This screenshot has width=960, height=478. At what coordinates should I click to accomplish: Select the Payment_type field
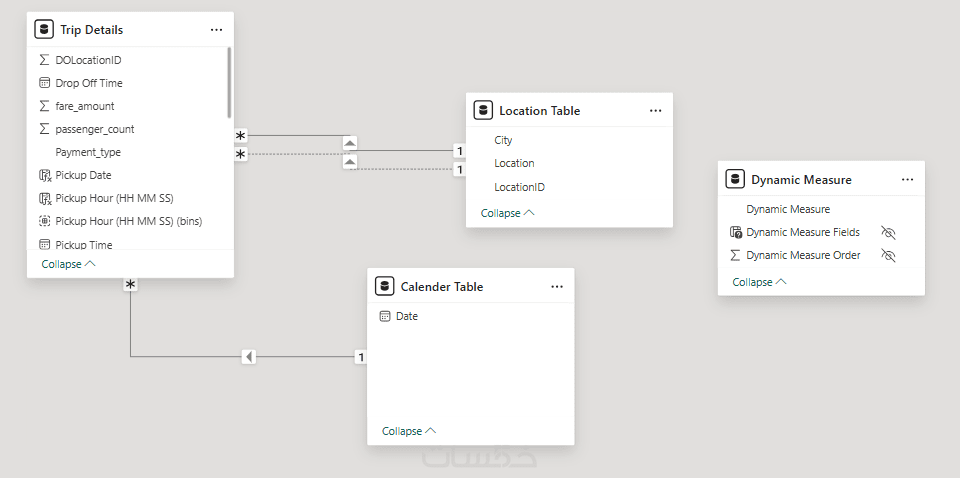(88, 152)
